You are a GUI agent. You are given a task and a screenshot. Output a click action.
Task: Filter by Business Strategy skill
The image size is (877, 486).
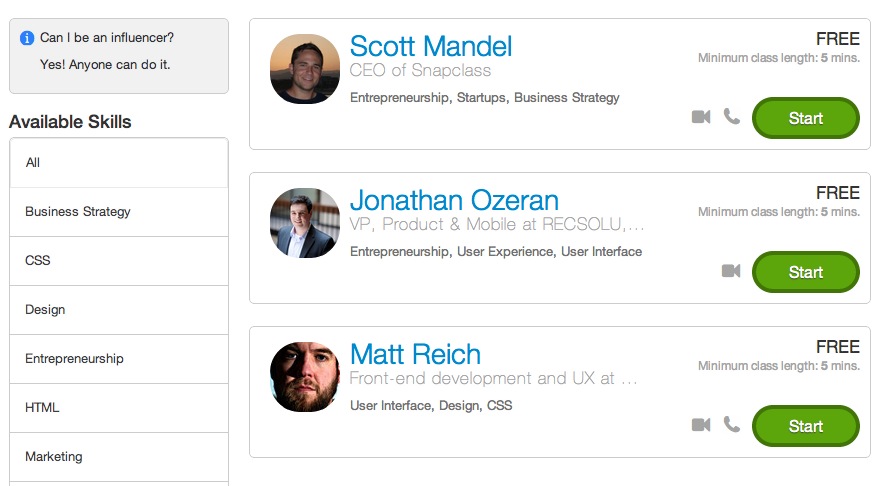tap(119, 212)
